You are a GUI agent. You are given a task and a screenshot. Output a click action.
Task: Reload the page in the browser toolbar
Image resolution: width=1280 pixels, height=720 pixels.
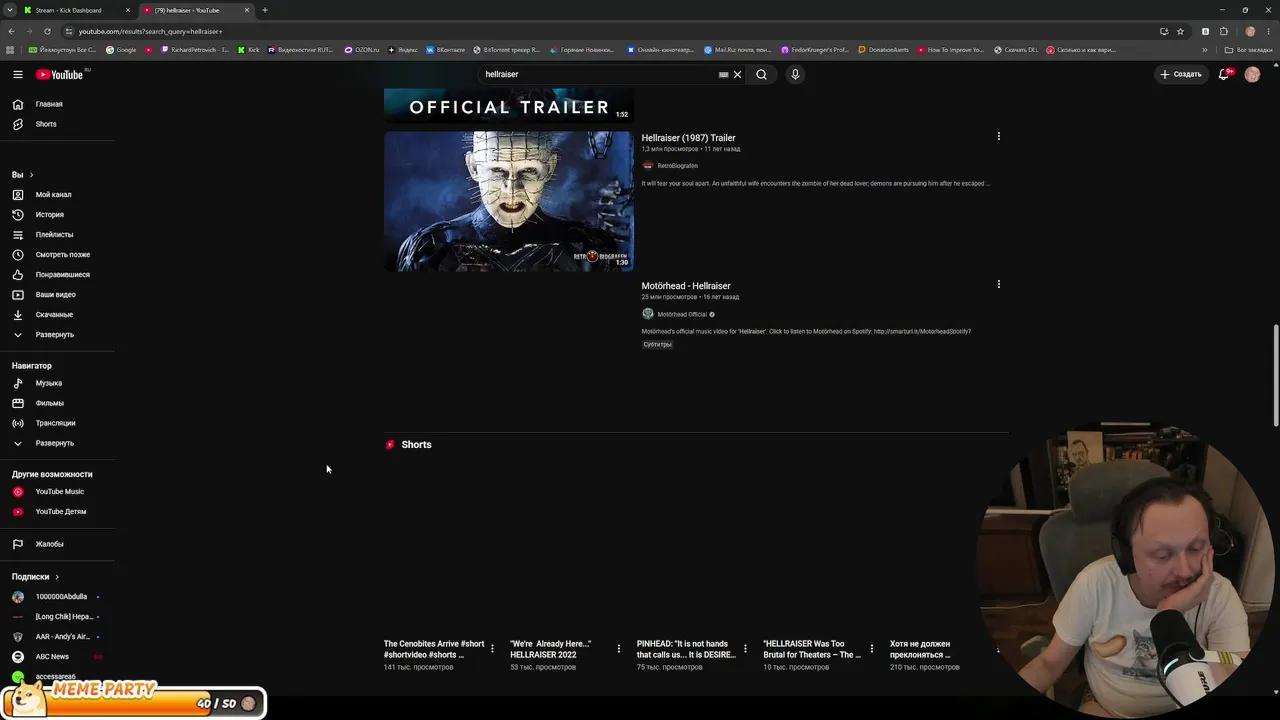pos(47,31)
